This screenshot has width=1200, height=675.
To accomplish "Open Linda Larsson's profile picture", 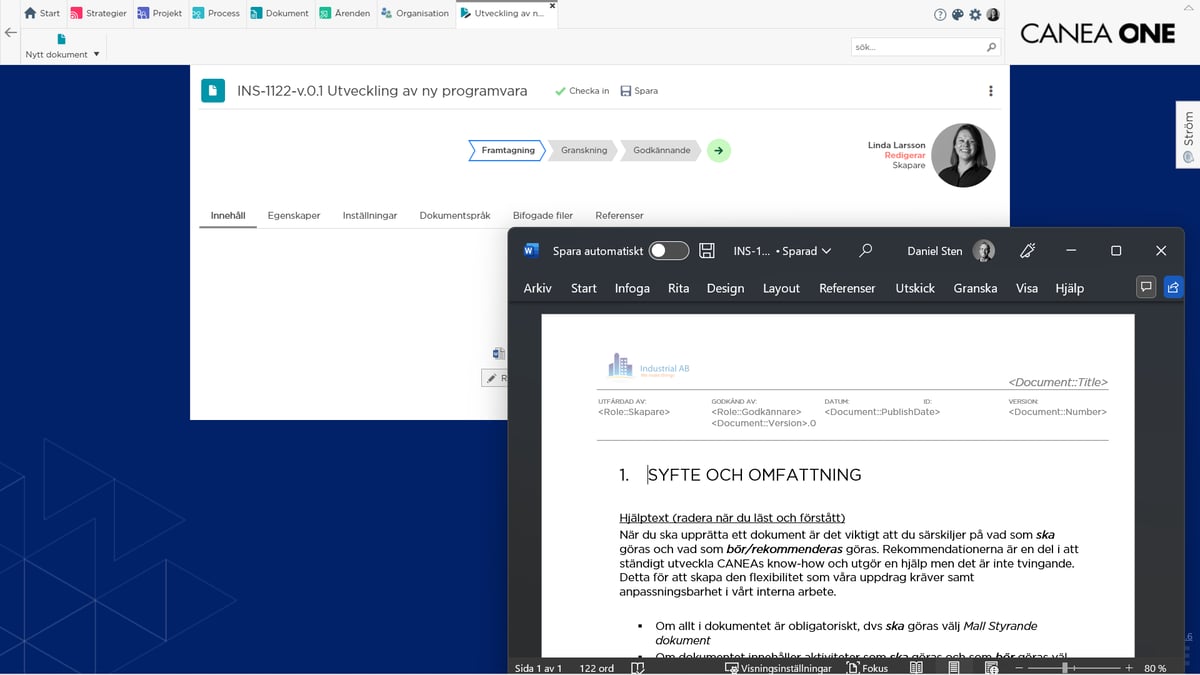I will (x=962, y=155).
